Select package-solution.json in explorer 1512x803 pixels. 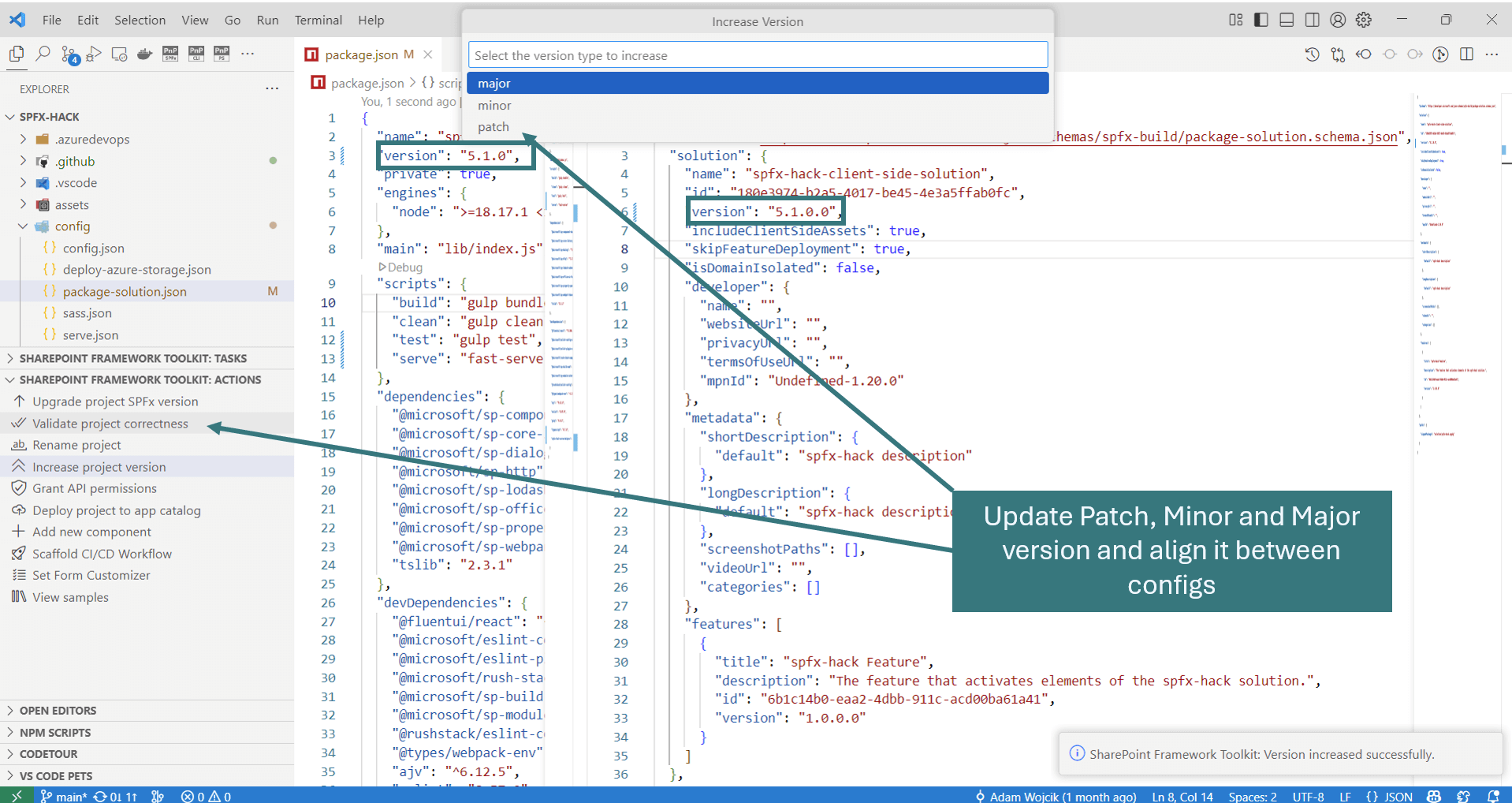click(147, 291)
